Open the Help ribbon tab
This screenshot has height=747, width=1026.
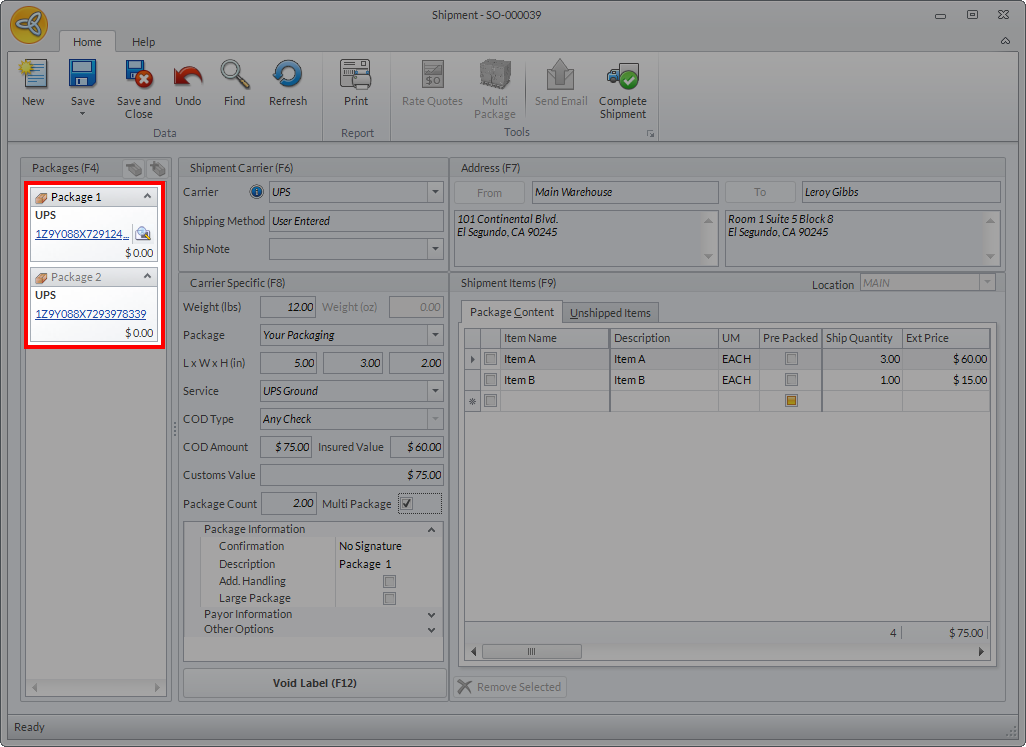(144, 42)
